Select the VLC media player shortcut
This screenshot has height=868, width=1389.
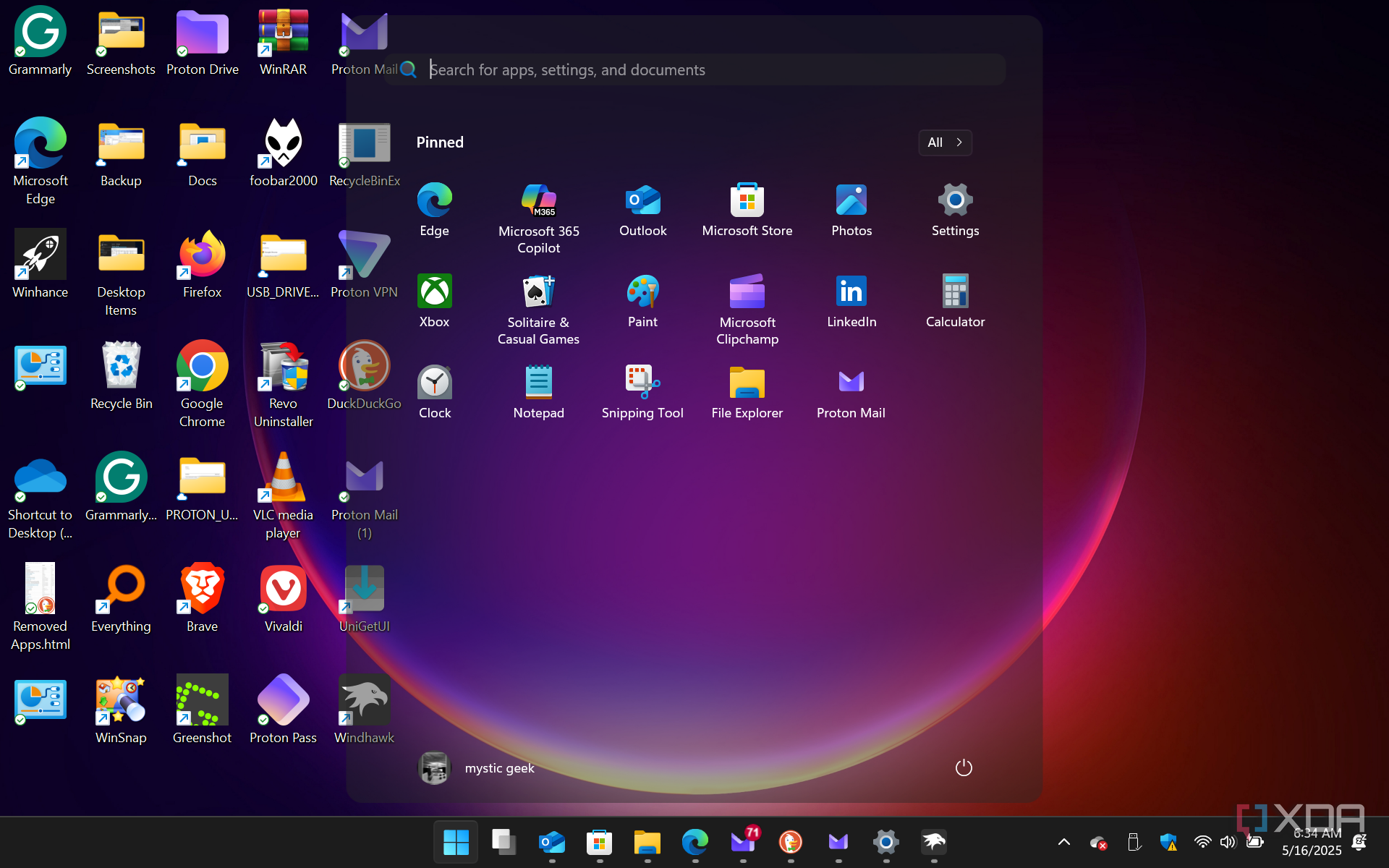pyautogui.click(x=283, y=496)
